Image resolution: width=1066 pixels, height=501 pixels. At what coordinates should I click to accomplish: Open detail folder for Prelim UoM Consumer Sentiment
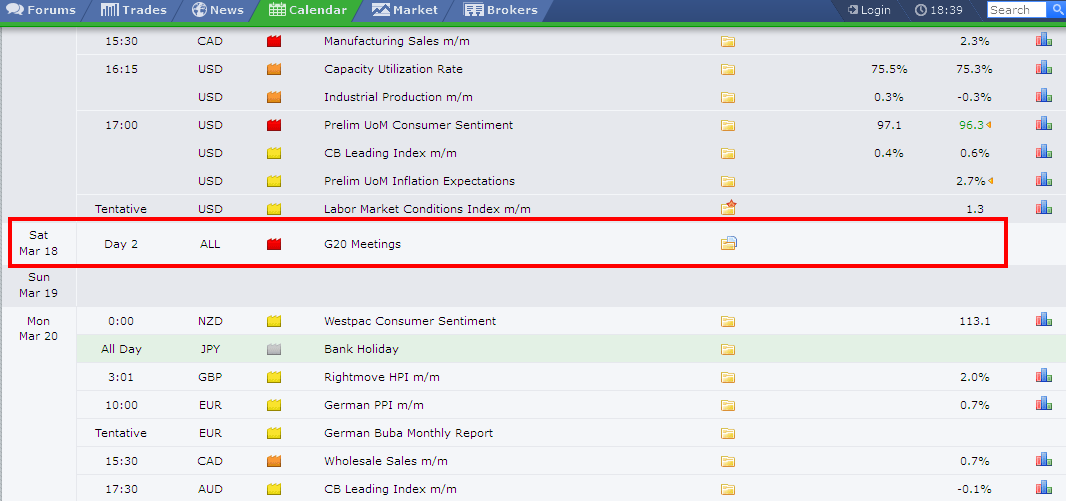pos(728,125)
